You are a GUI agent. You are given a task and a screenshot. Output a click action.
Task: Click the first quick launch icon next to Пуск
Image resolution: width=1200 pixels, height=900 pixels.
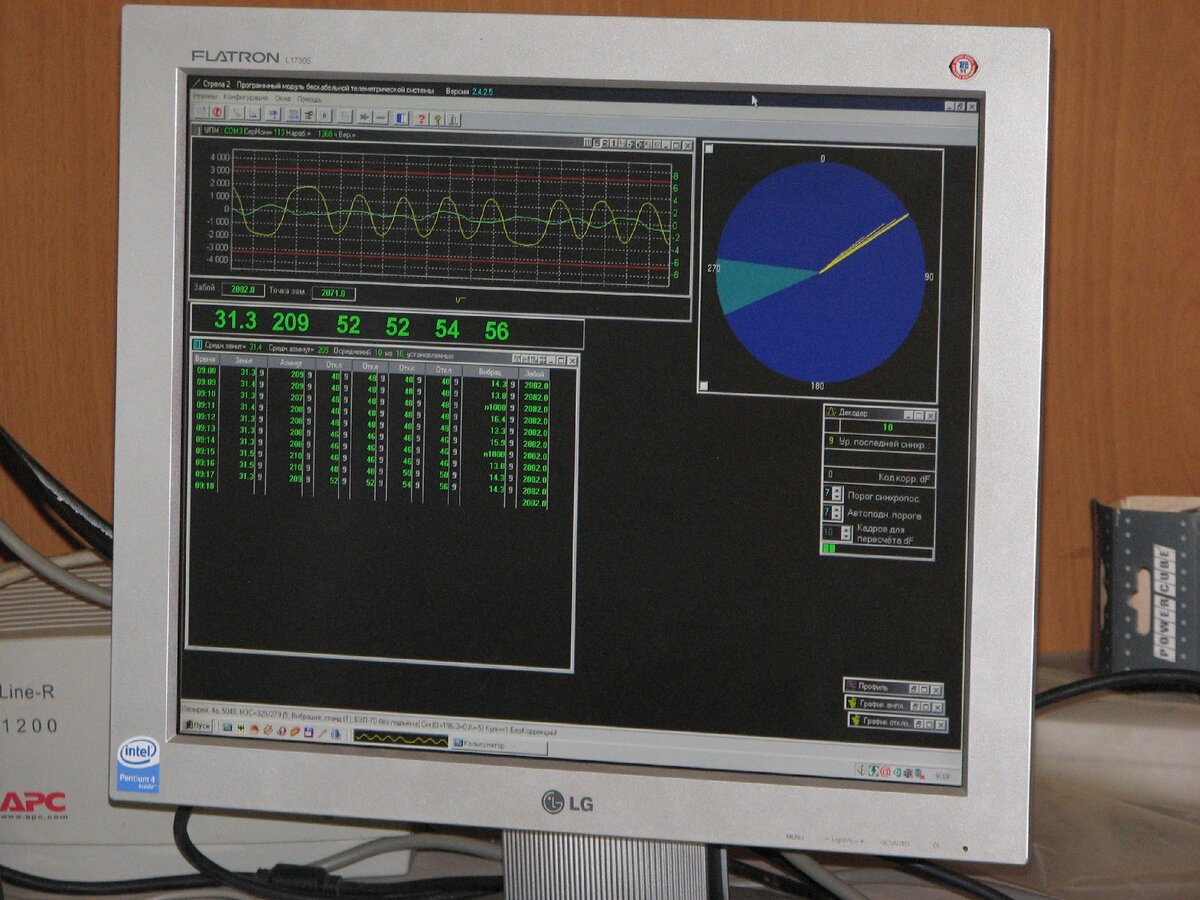[x=228, y=728]
